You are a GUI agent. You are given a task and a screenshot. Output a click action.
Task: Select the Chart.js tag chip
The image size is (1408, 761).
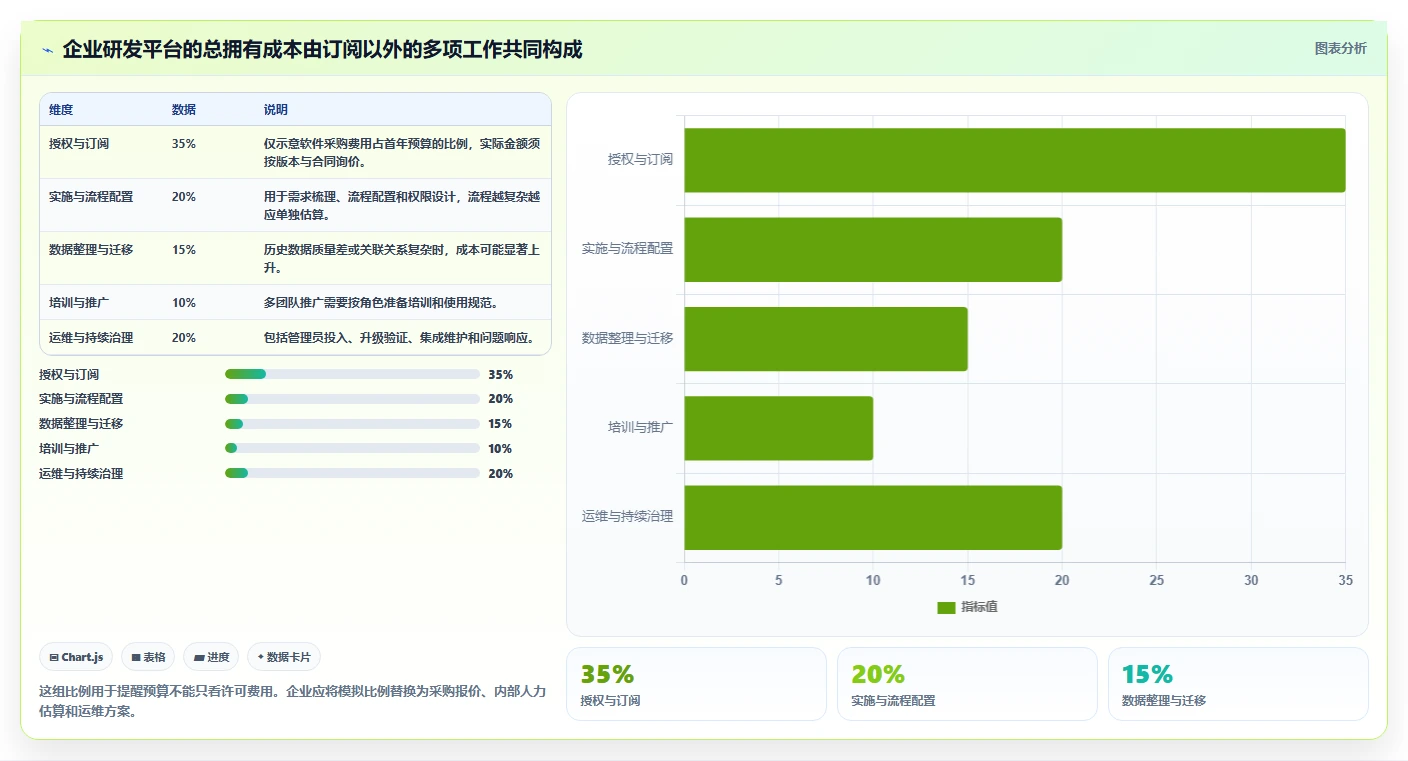pos(77,657)
